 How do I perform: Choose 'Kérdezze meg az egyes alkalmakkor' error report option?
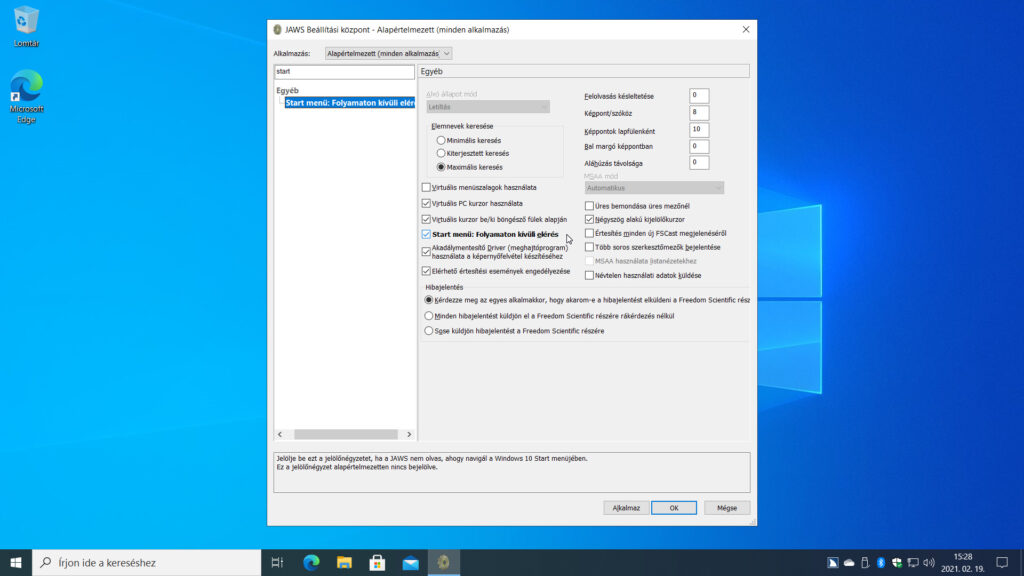tap(429, 300)
